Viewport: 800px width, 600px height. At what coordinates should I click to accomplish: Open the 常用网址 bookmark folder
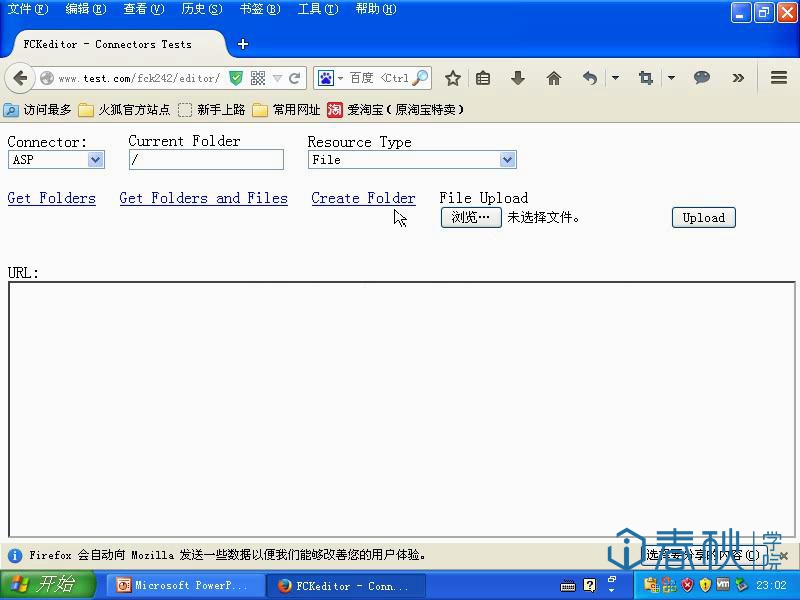click(x=286, y=110)
